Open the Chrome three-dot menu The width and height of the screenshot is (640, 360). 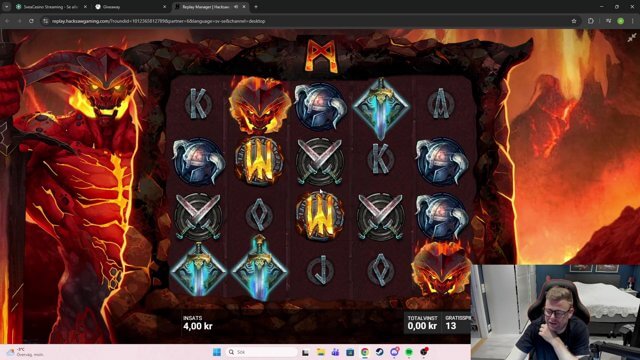[633, 21]
